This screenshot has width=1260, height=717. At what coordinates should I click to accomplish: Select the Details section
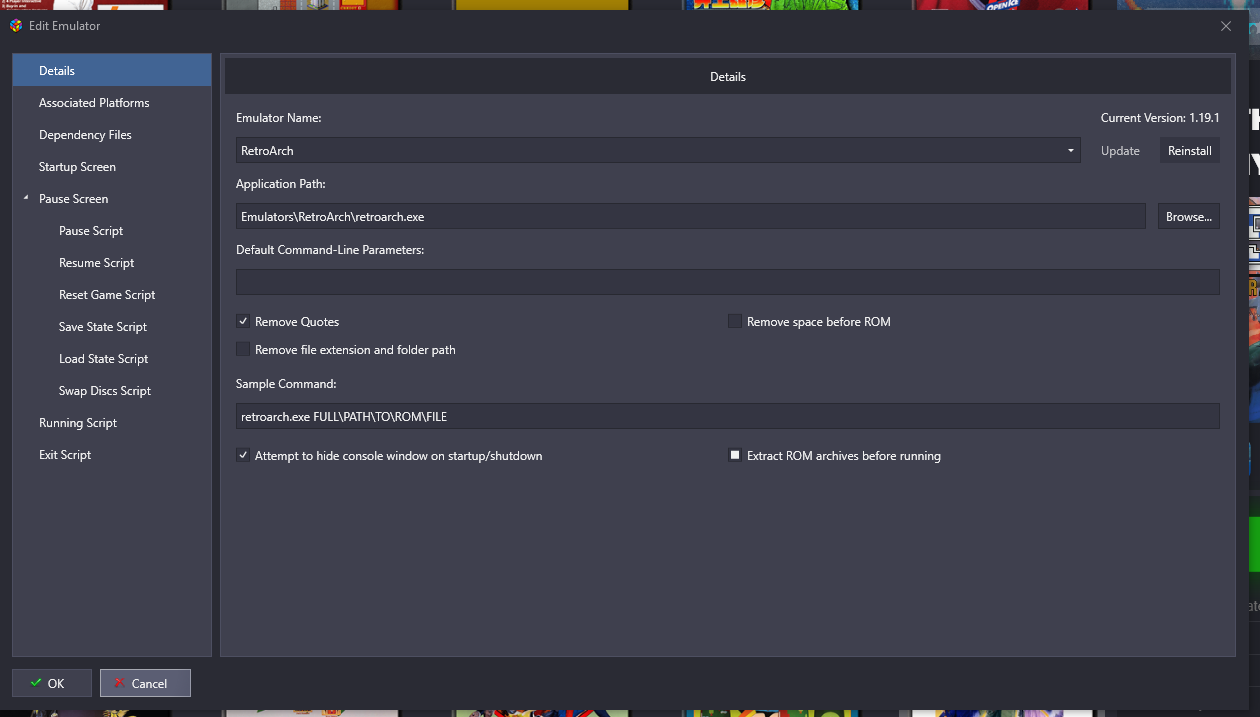pos(112,70)
